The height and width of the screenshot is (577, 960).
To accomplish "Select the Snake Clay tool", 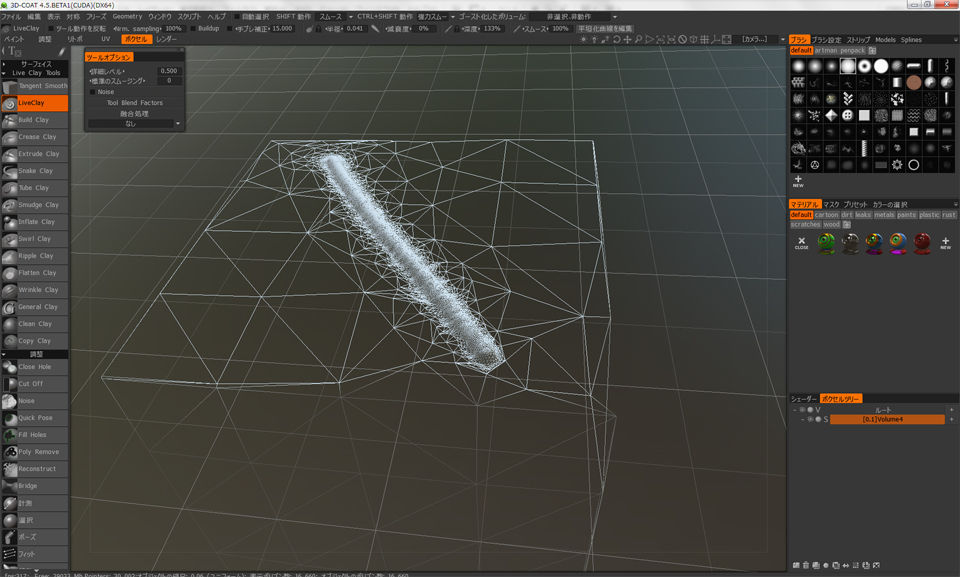I will click(35, 171).
